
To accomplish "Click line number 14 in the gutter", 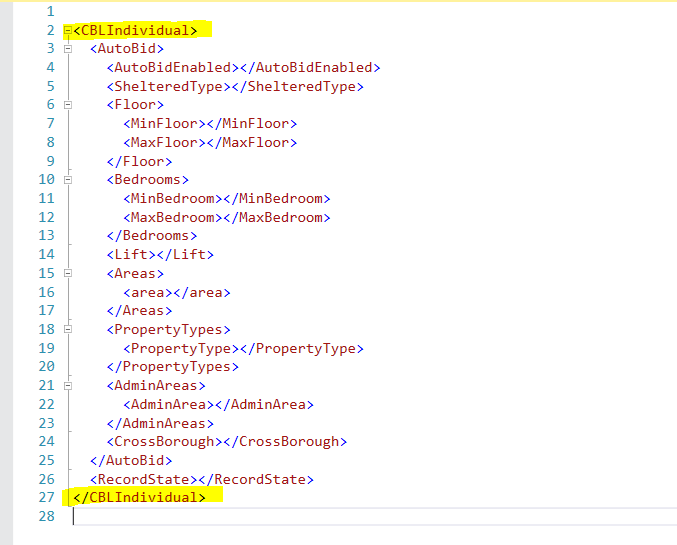I will click(46, 254).
